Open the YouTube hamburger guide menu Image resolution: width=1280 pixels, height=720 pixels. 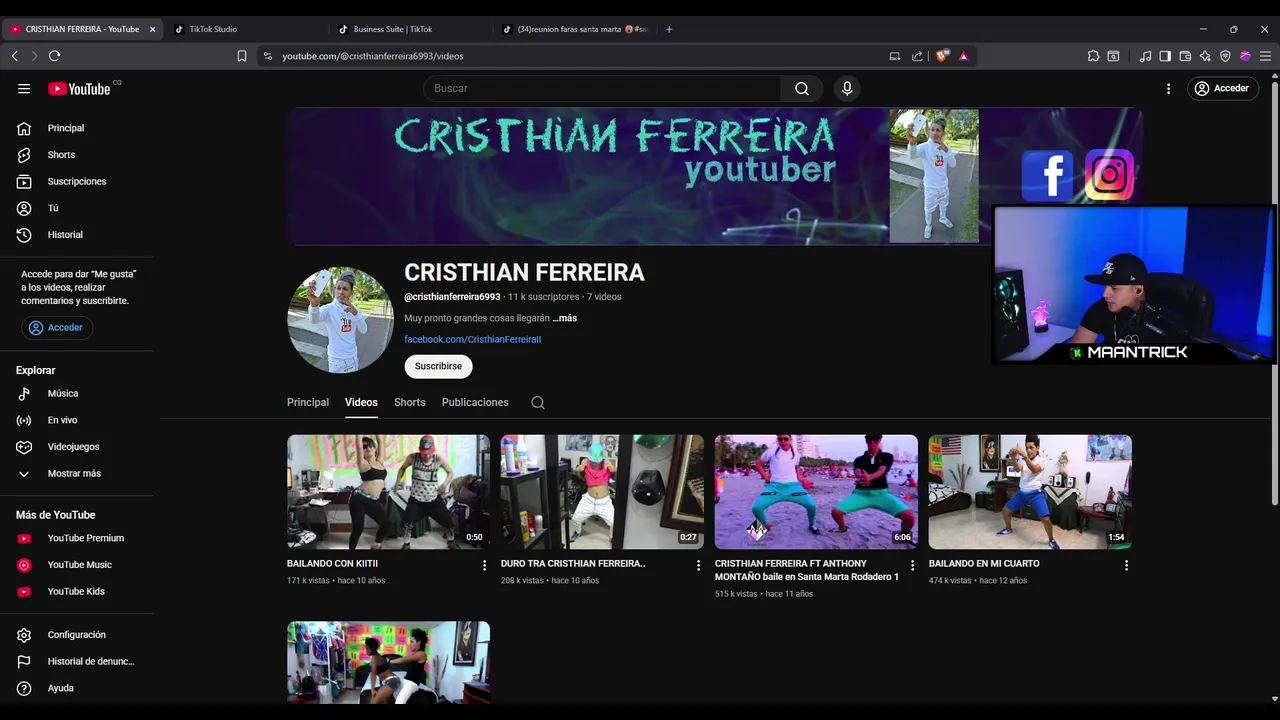pos(24,88)
